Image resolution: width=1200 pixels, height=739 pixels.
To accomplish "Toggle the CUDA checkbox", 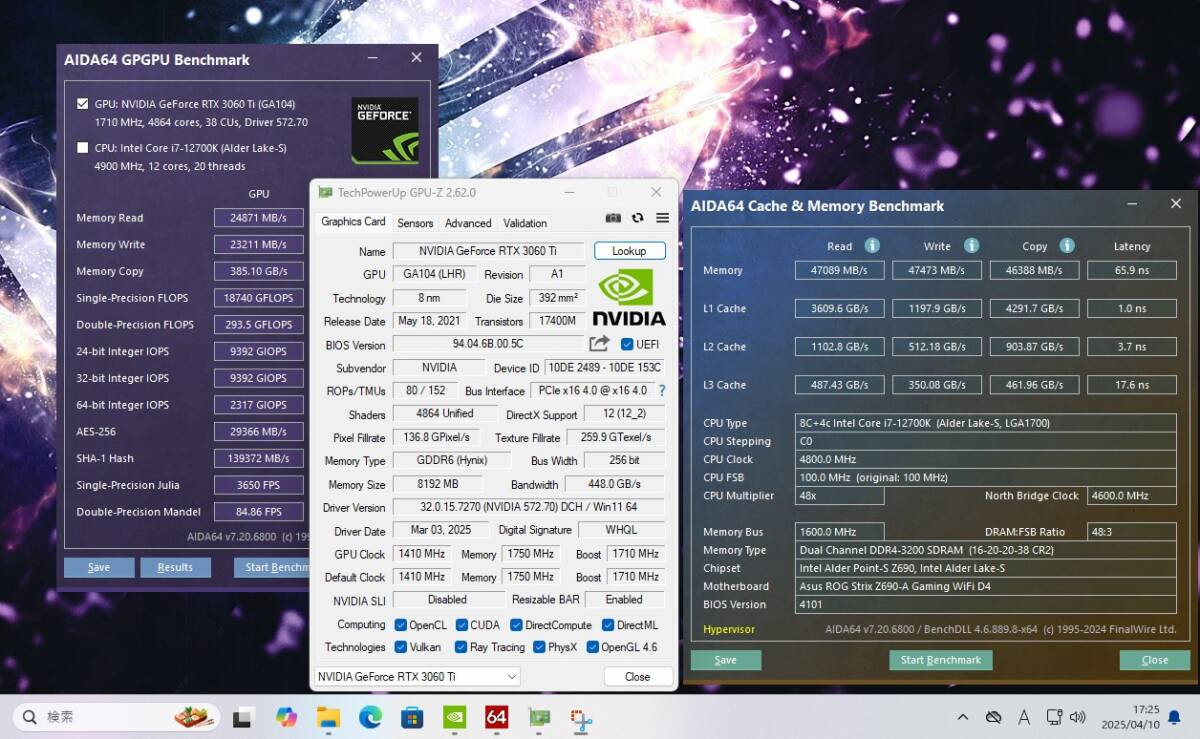I will 461,625.
